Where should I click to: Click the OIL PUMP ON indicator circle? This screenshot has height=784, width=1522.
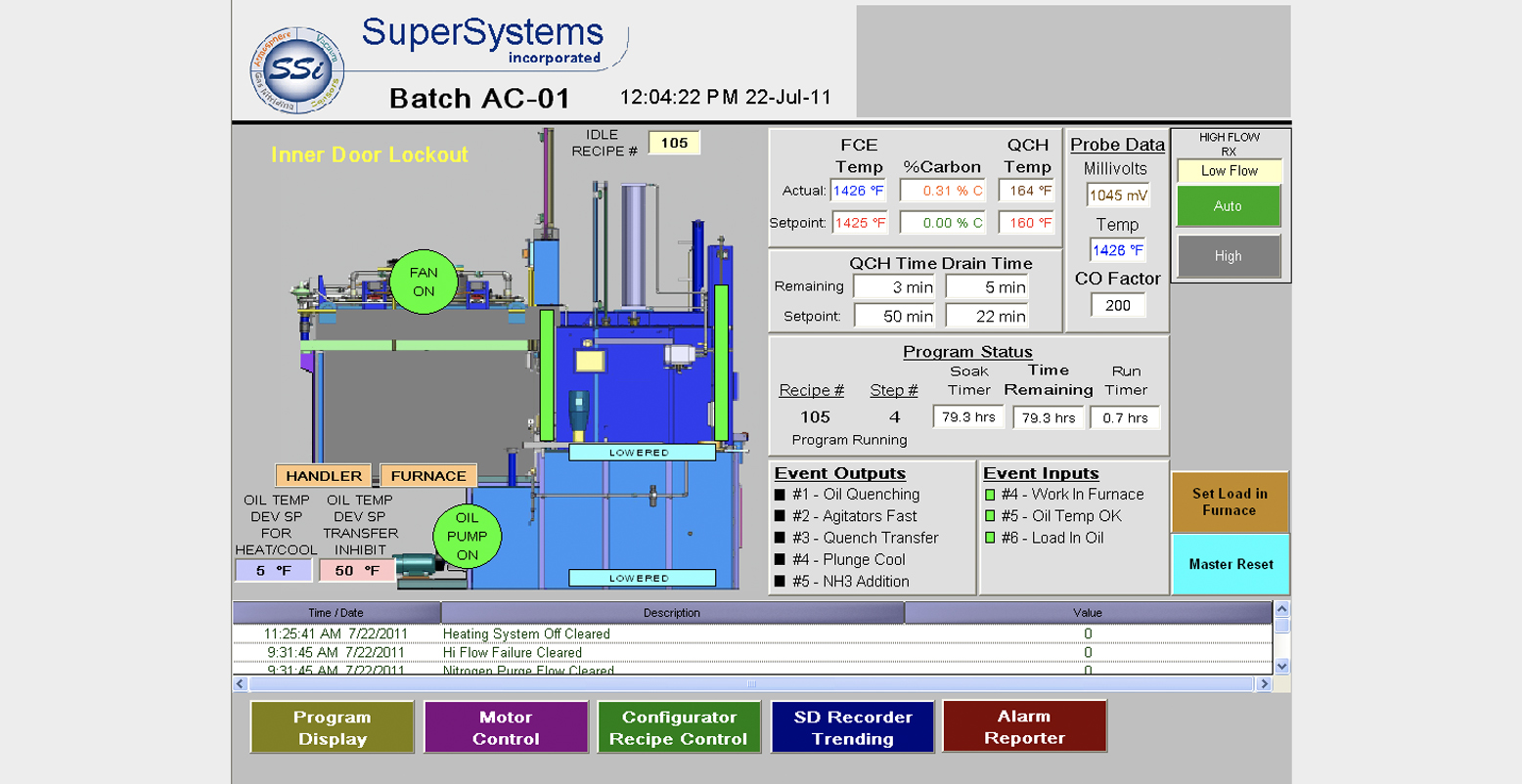(x=467, y=536)
